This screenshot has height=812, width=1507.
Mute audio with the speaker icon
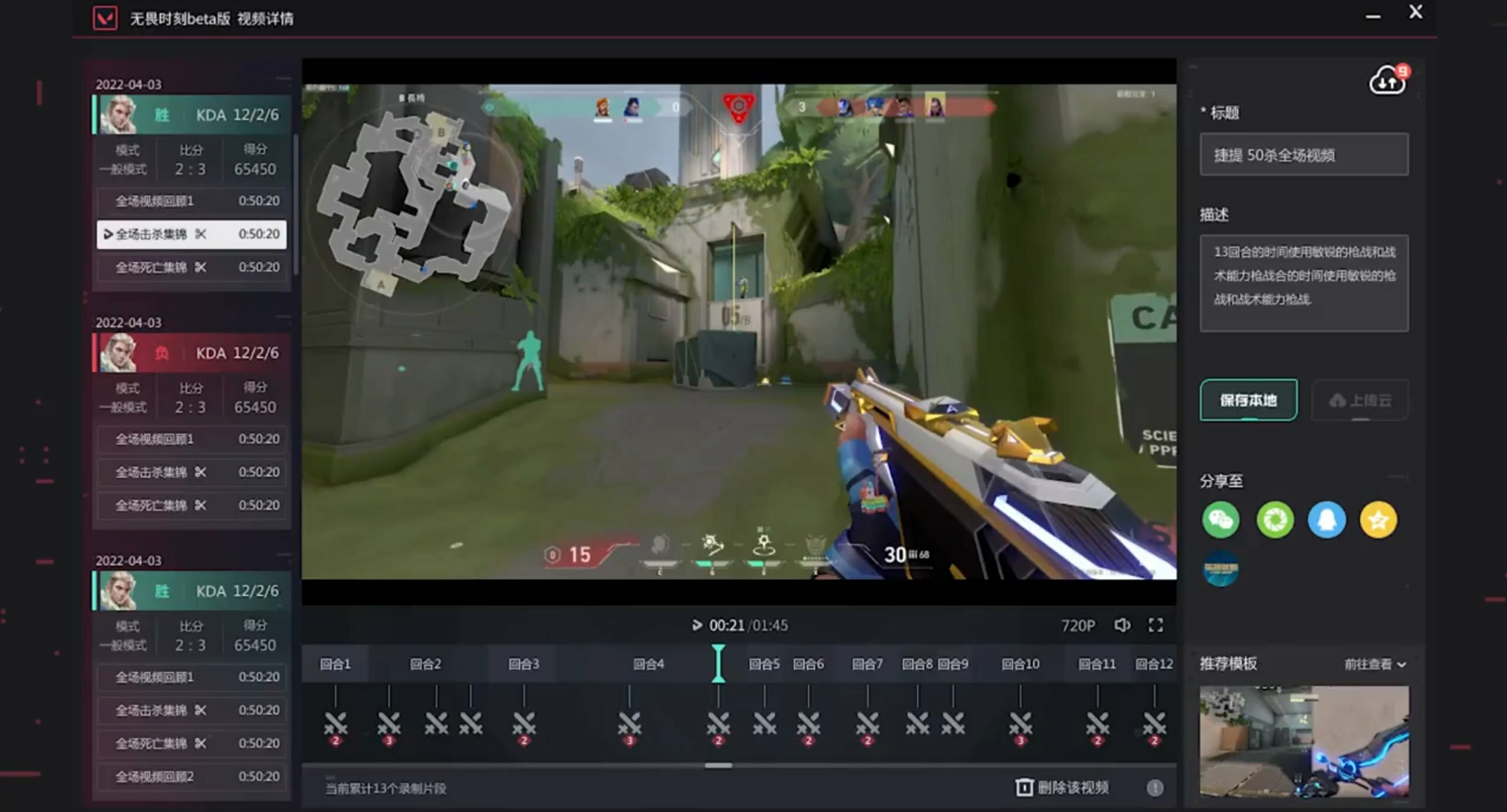[x=1122, y=625]
